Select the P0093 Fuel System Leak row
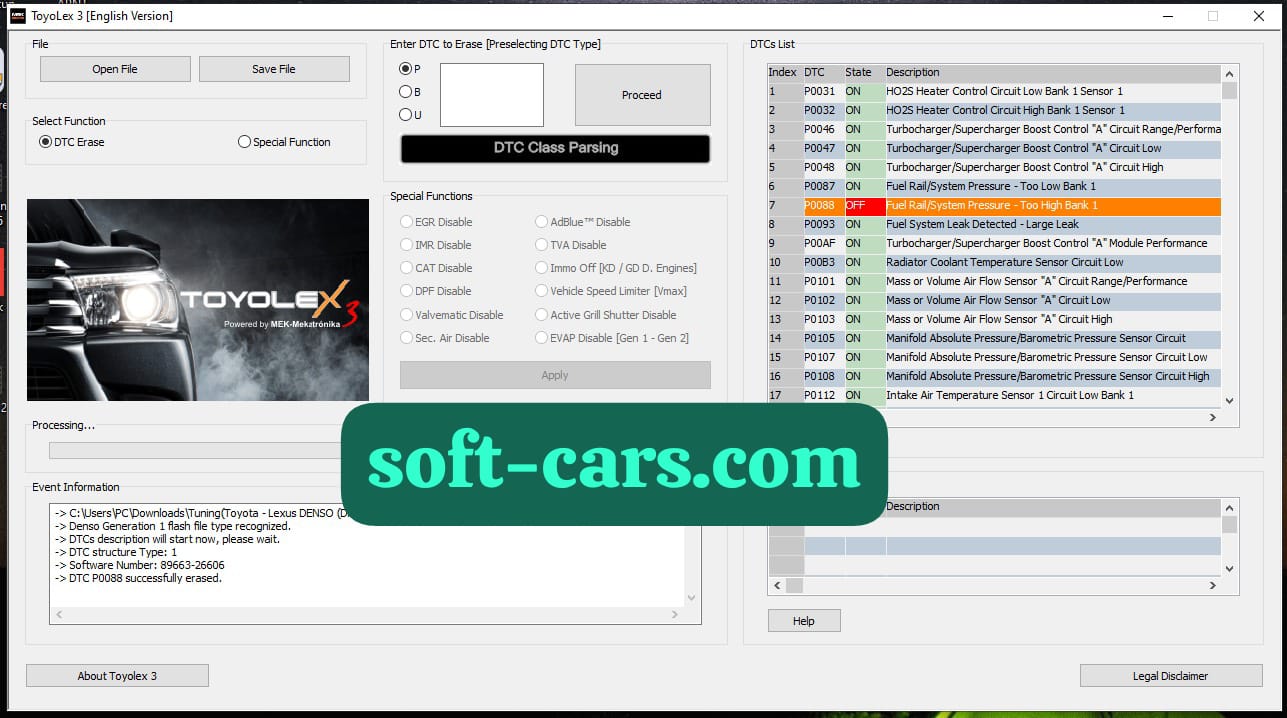Viewport: 1287px width, 718px height. click(x=994, y=224)
